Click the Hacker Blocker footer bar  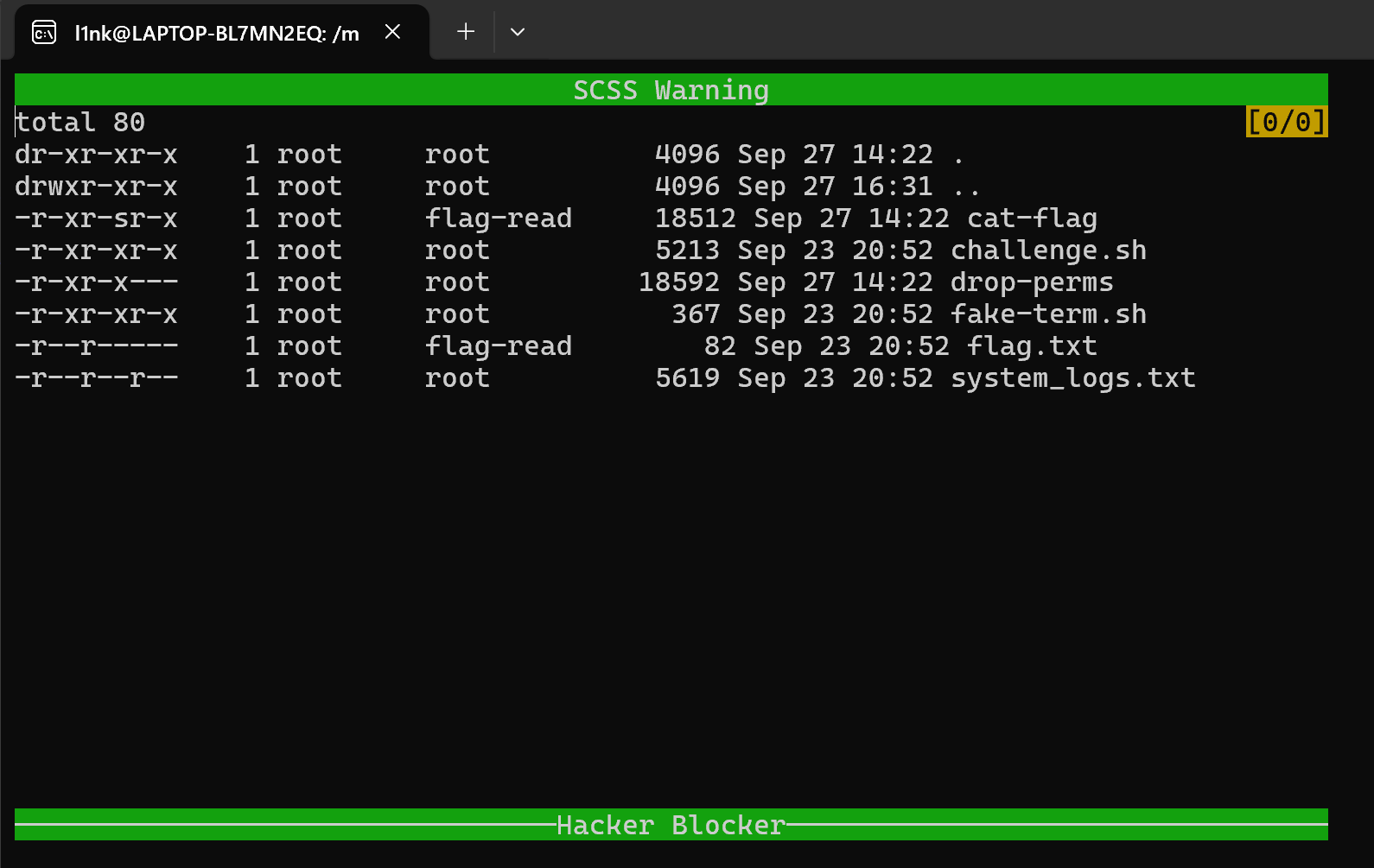point(671,825)
